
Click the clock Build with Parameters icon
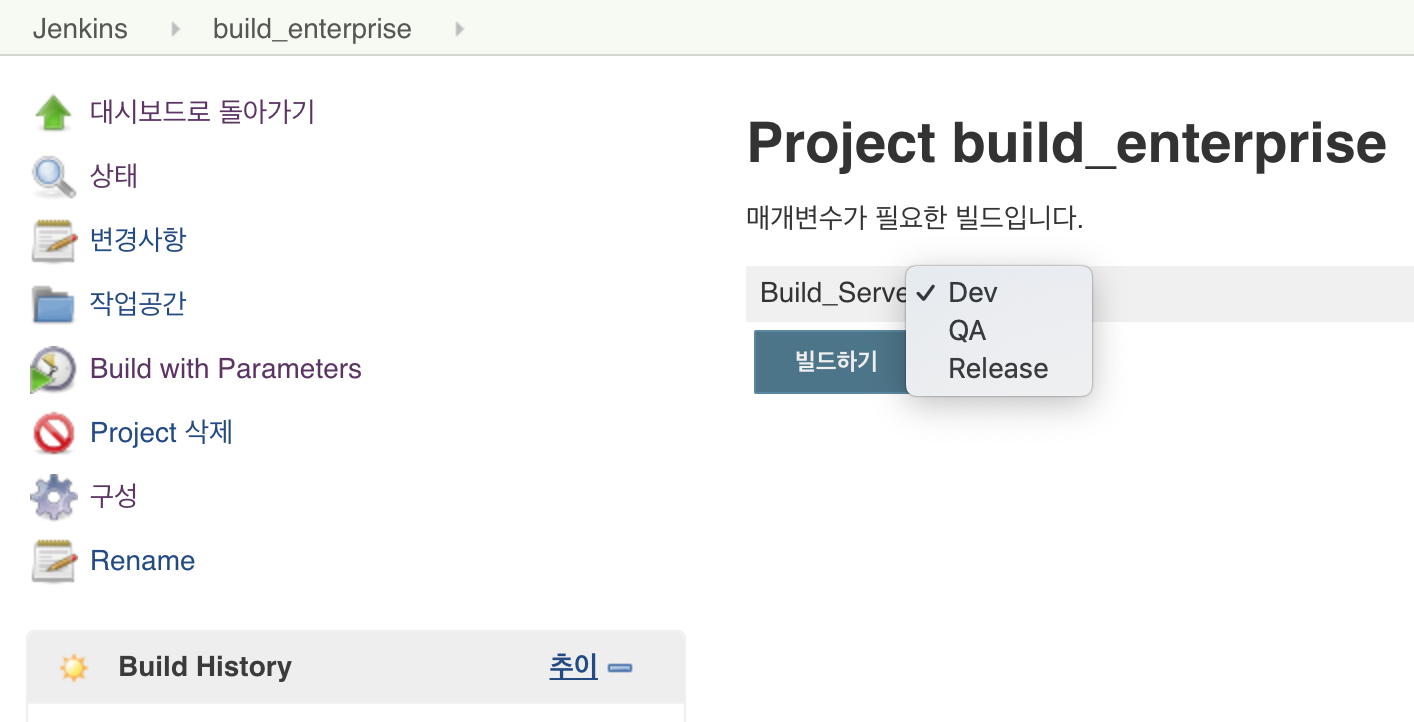(x=52, y=369)
